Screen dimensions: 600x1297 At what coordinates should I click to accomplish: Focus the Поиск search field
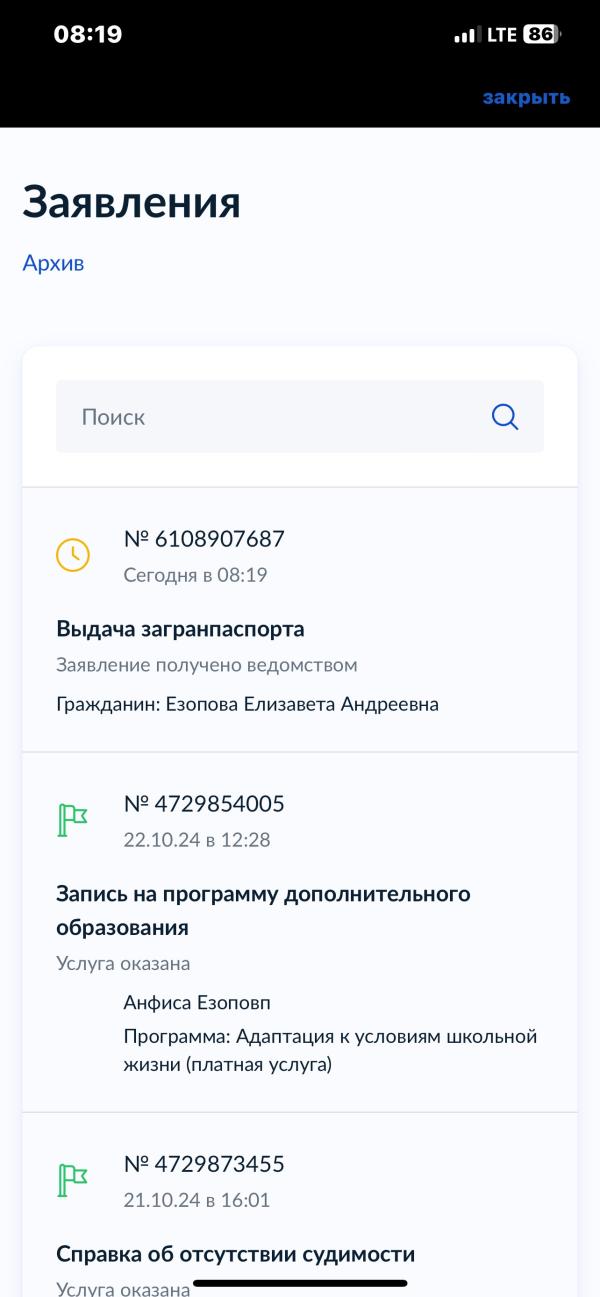coord(270,417)
